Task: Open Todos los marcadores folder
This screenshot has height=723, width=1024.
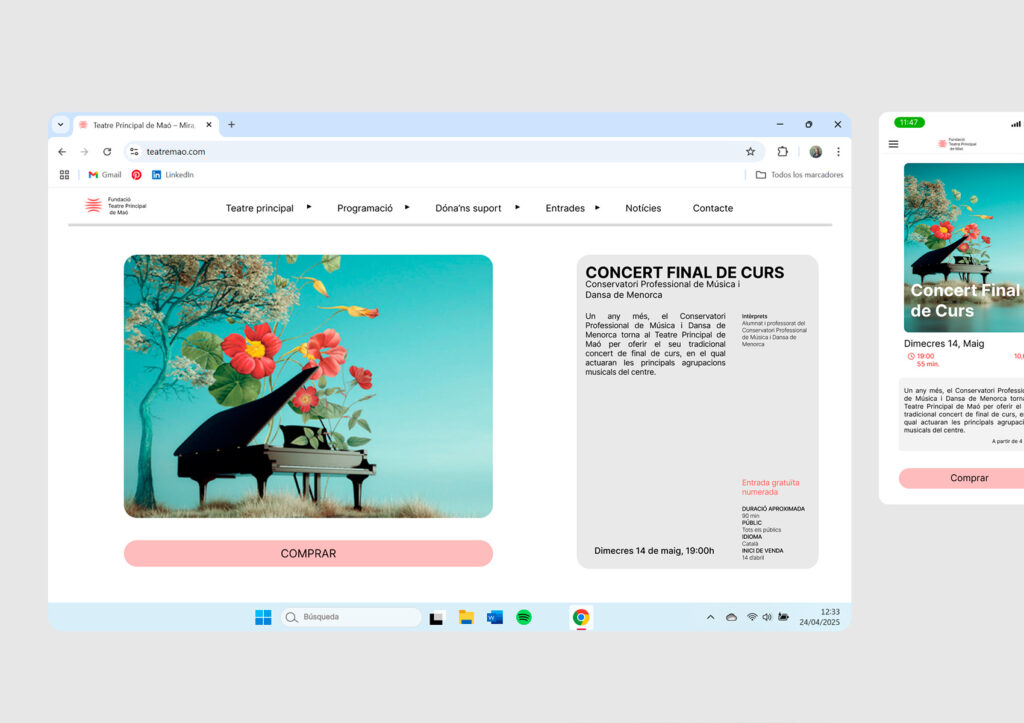Action: (799, 175)
